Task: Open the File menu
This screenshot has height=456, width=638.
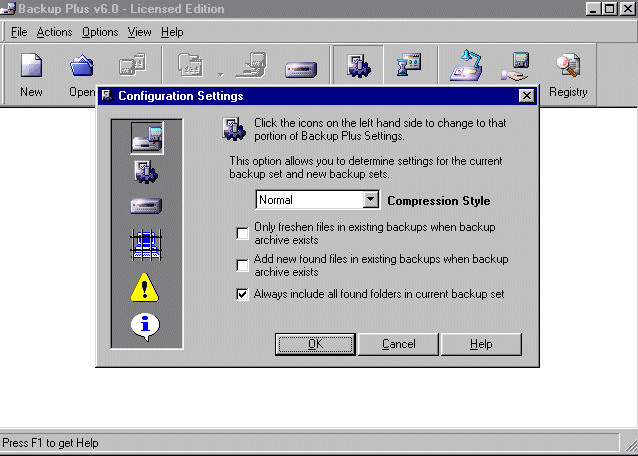Action: click(19, 32)
